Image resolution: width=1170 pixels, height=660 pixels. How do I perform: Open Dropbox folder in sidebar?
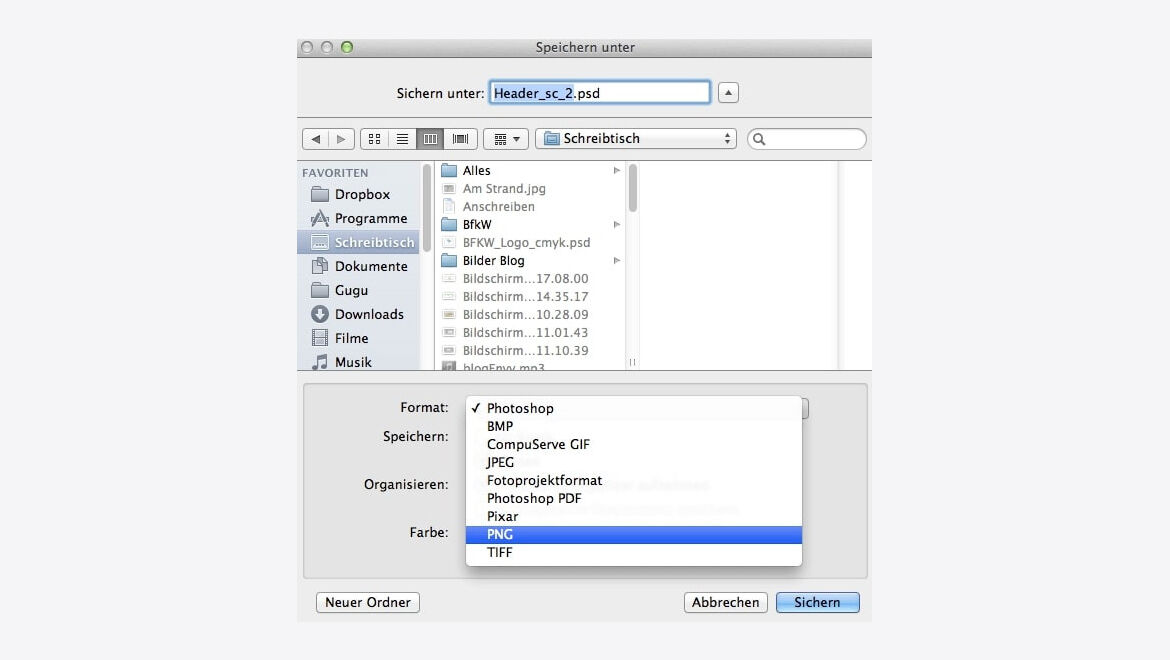tap(361, 194)
